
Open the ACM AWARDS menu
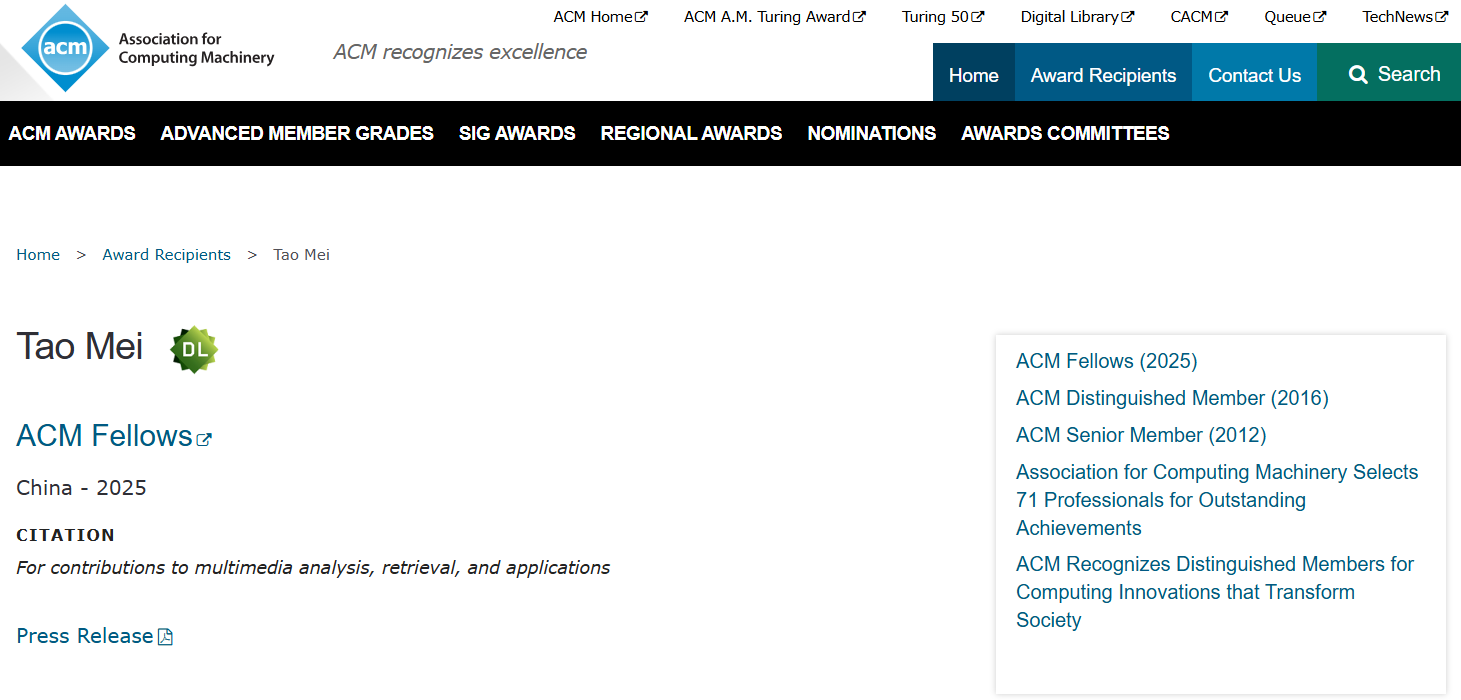click(x=72, y=133)
